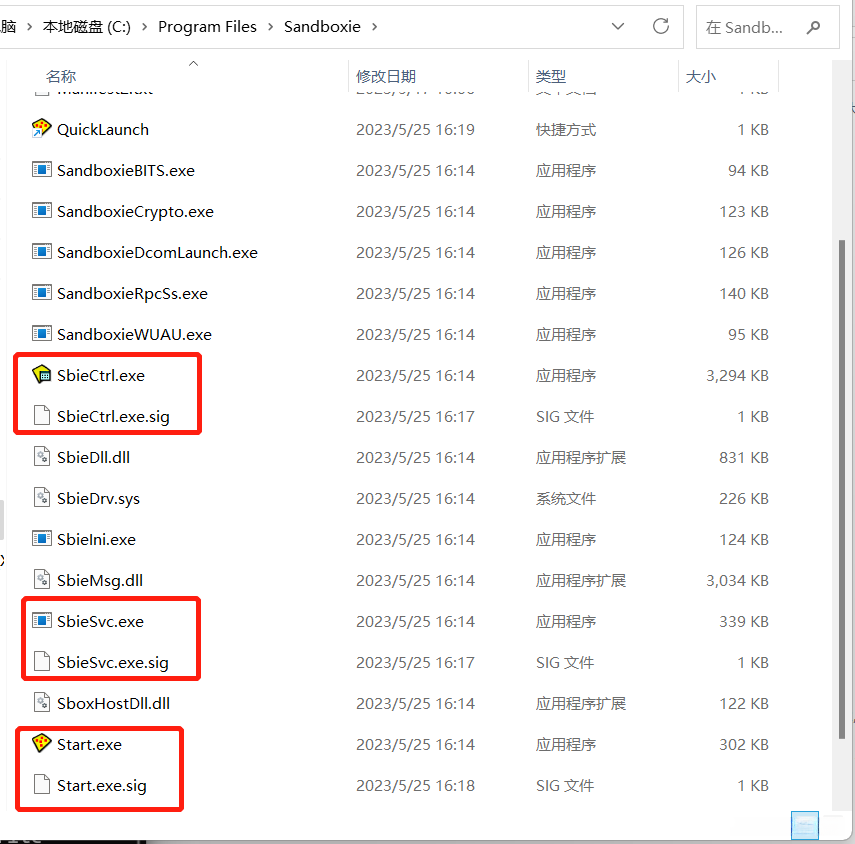The image size is (855, 844).
Task: Click the SbieCtrl.exe.sig file icon
Action: (x=41, y=416)
